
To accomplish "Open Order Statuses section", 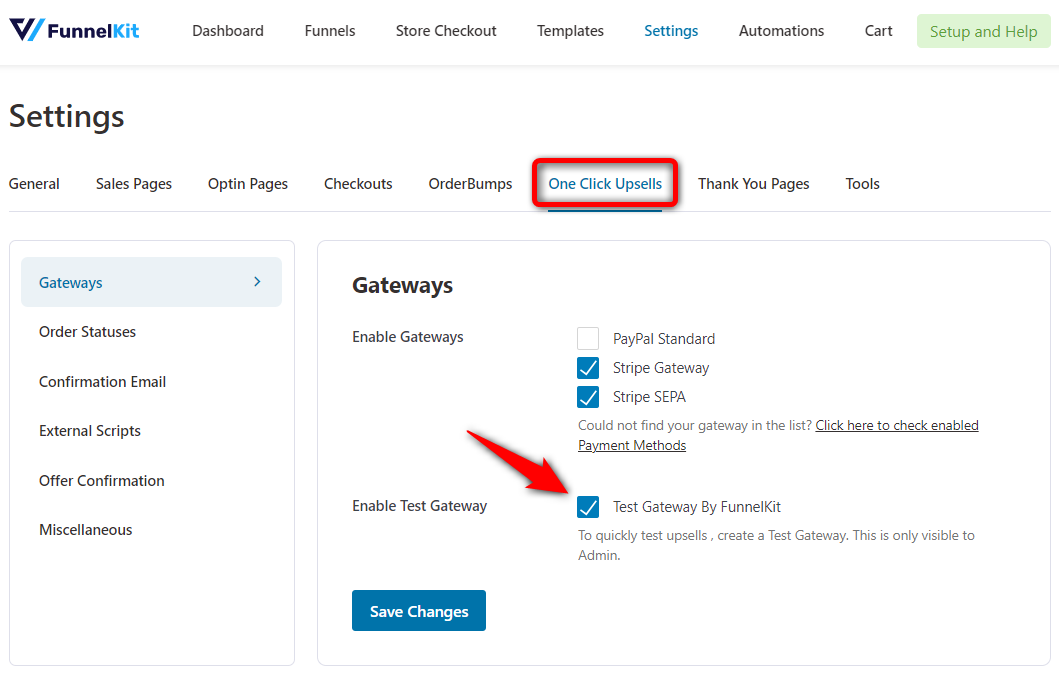I will coord(87,332).
